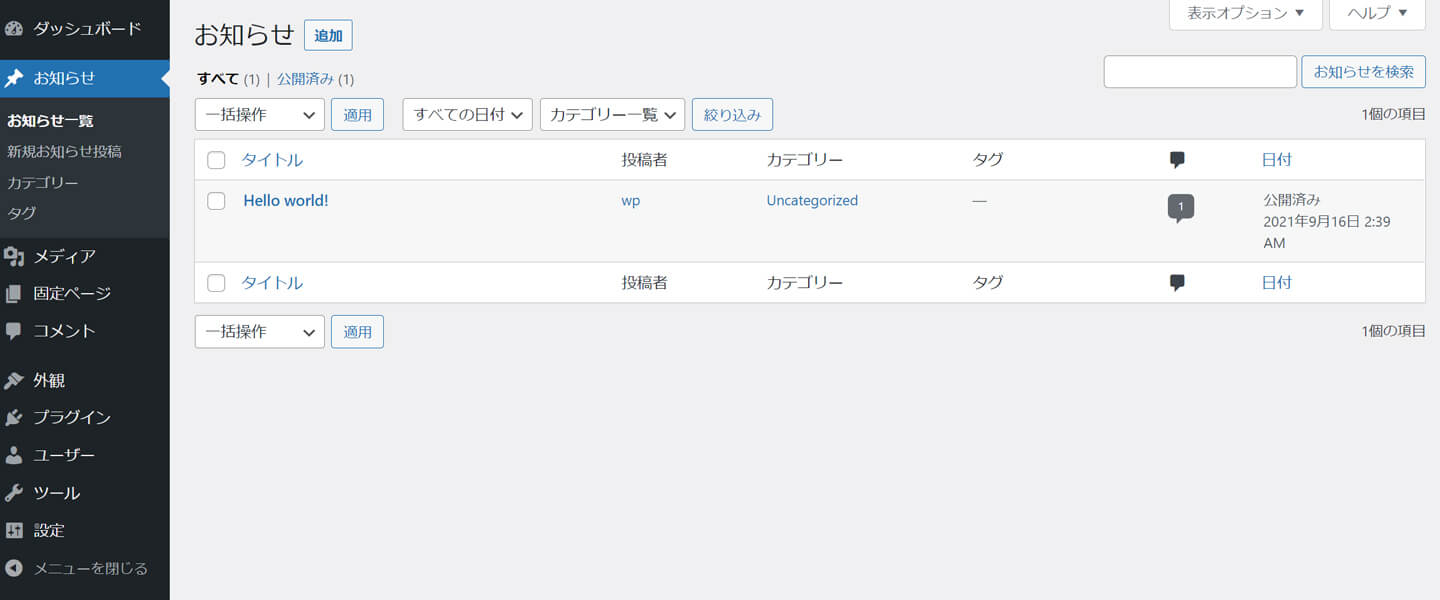Open bottom 一括操作 bulk actions dropdown

(x=260, y=332)
